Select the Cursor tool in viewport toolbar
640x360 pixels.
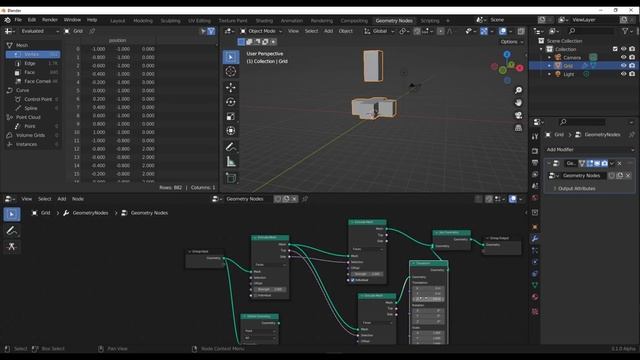pyautogui.click(x=231, y=72)
